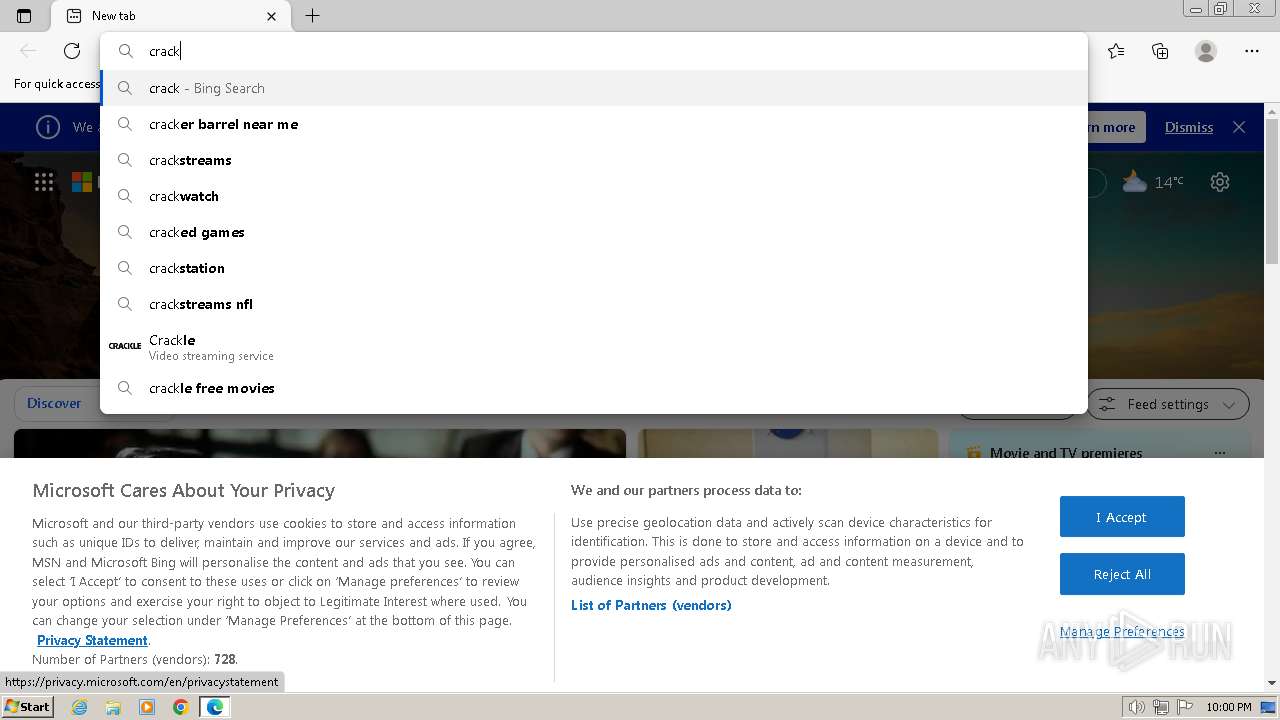Screen dimensions: 1280x720
Task: Click the browser refresh button
Action: click(x=72, y=51)
